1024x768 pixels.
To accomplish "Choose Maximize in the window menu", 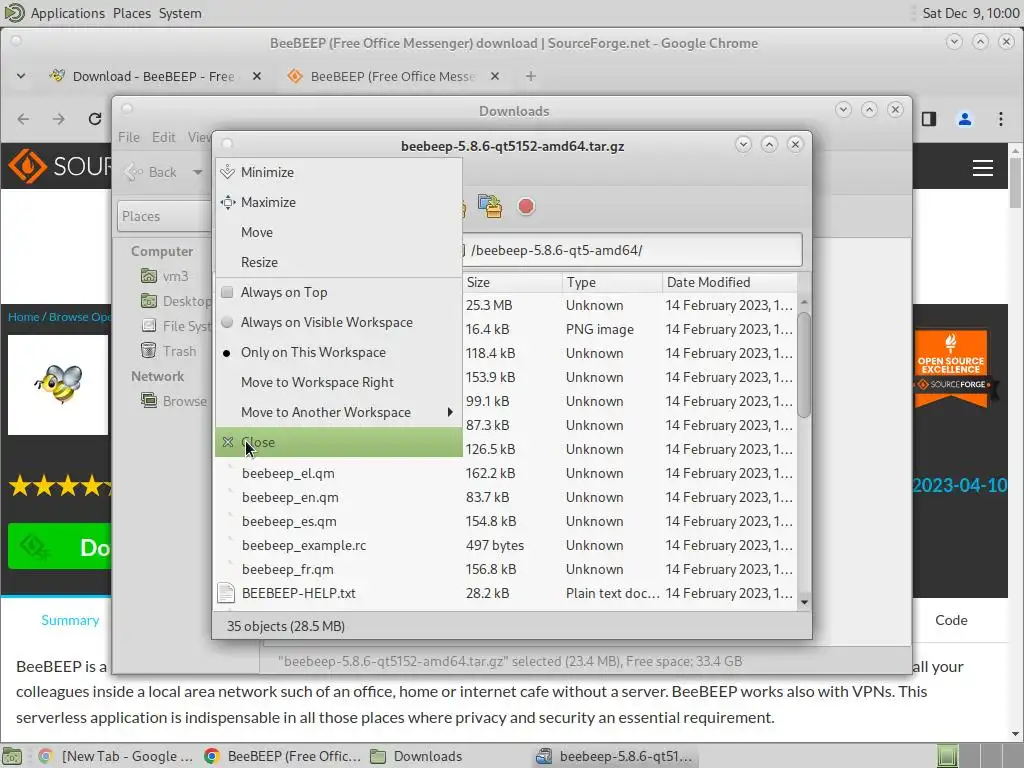I will click(x=338, y=202).
